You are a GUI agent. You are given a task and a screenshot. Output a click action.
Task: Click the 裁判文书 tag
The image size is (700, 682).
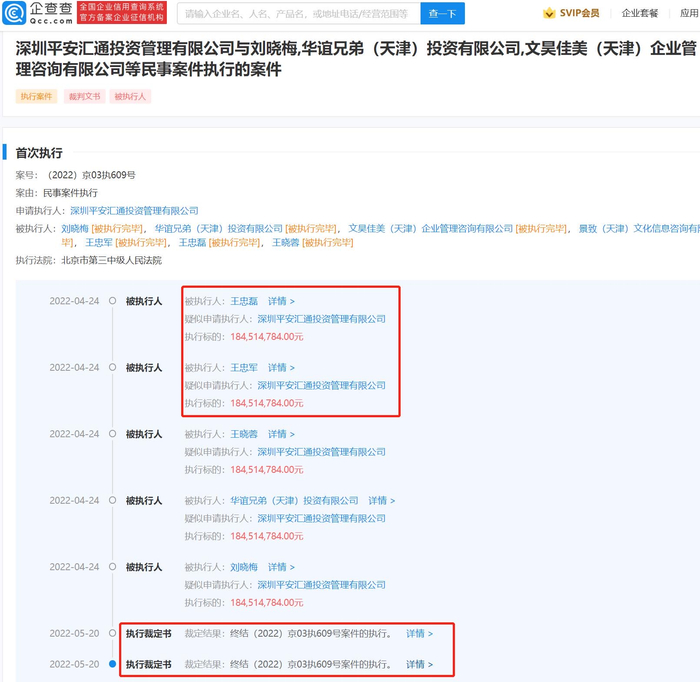(x=84, y=96)
